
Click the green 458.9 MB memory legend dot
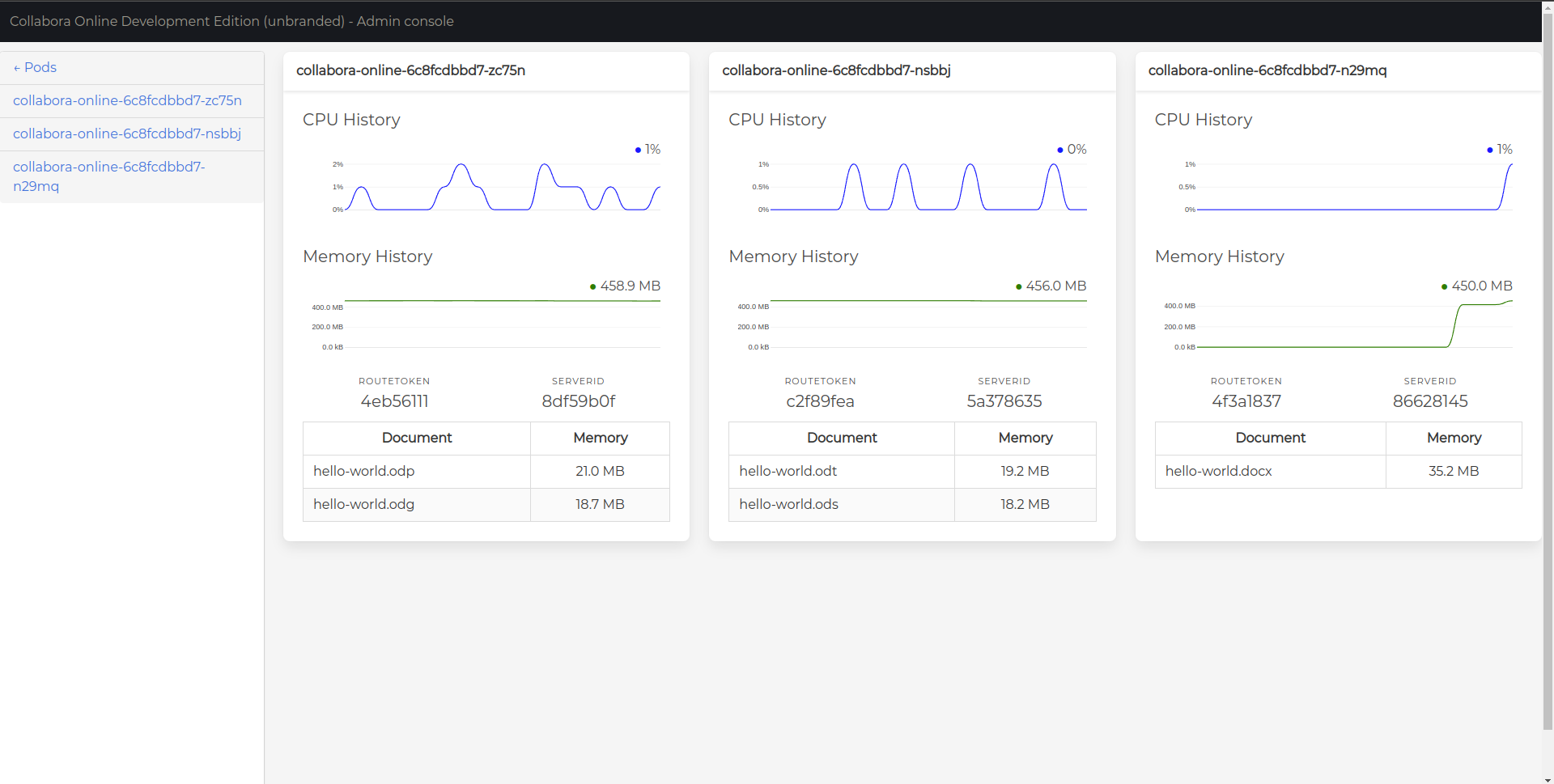click(x=593, y=287)
